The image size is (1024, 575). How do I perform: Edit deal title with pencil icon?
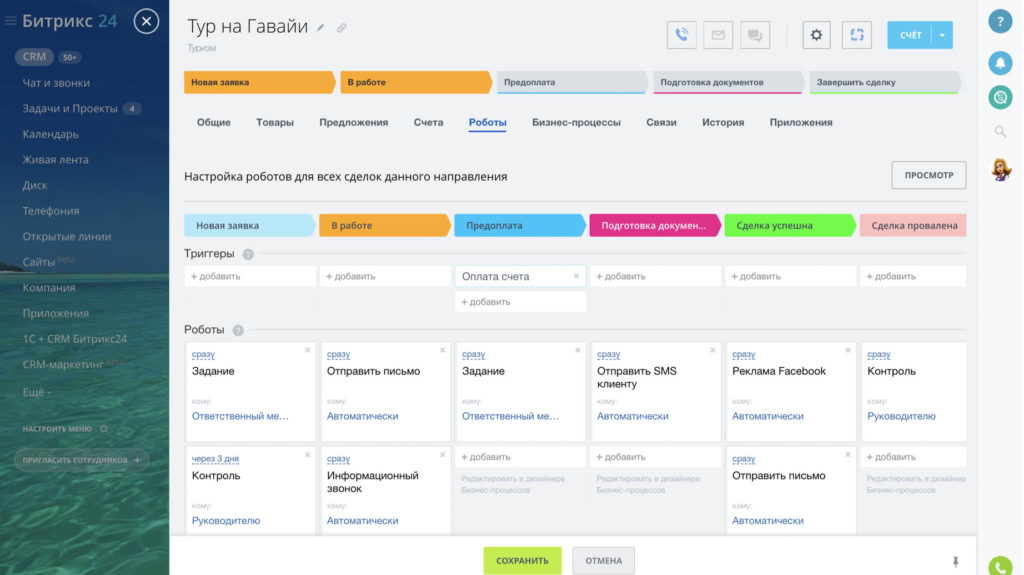click(321, 28)
